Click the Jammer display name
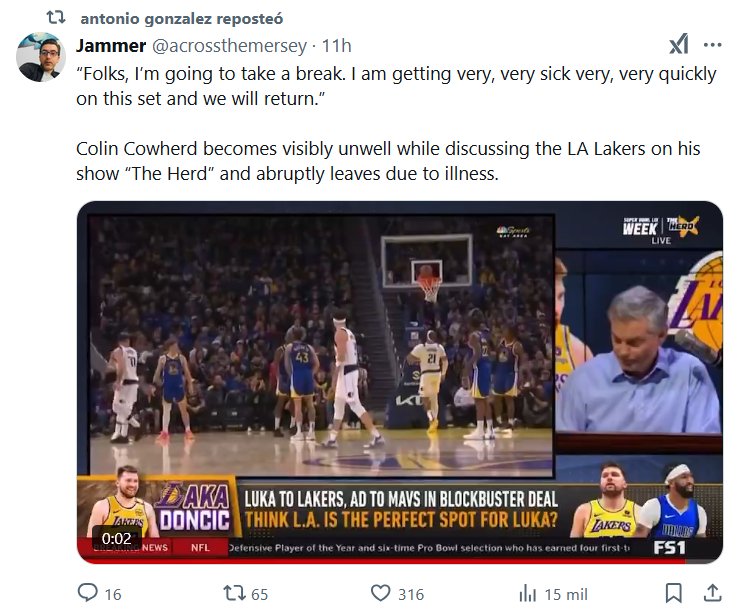The image size is (740, 614). point(111,46)
